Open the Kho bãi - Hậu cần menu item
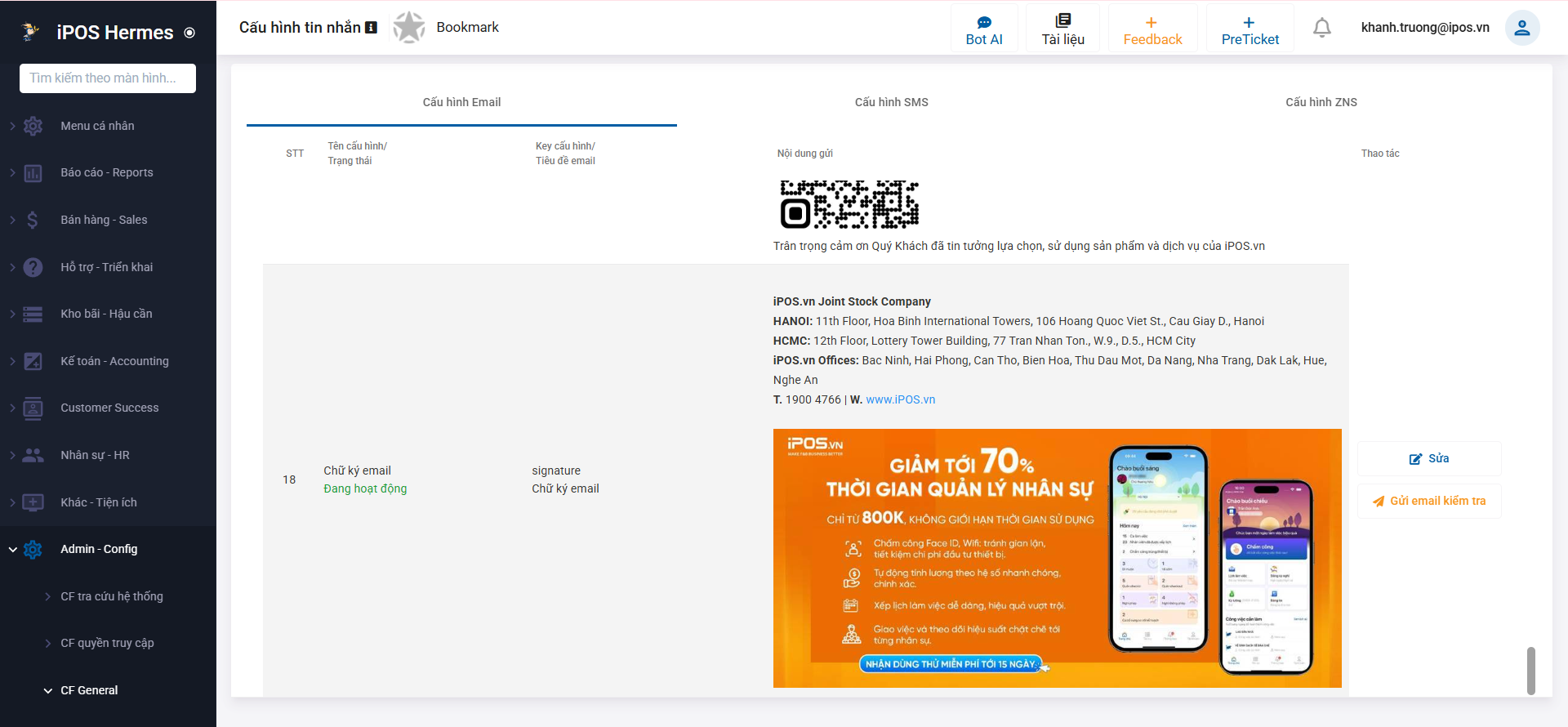 [108, 314]
